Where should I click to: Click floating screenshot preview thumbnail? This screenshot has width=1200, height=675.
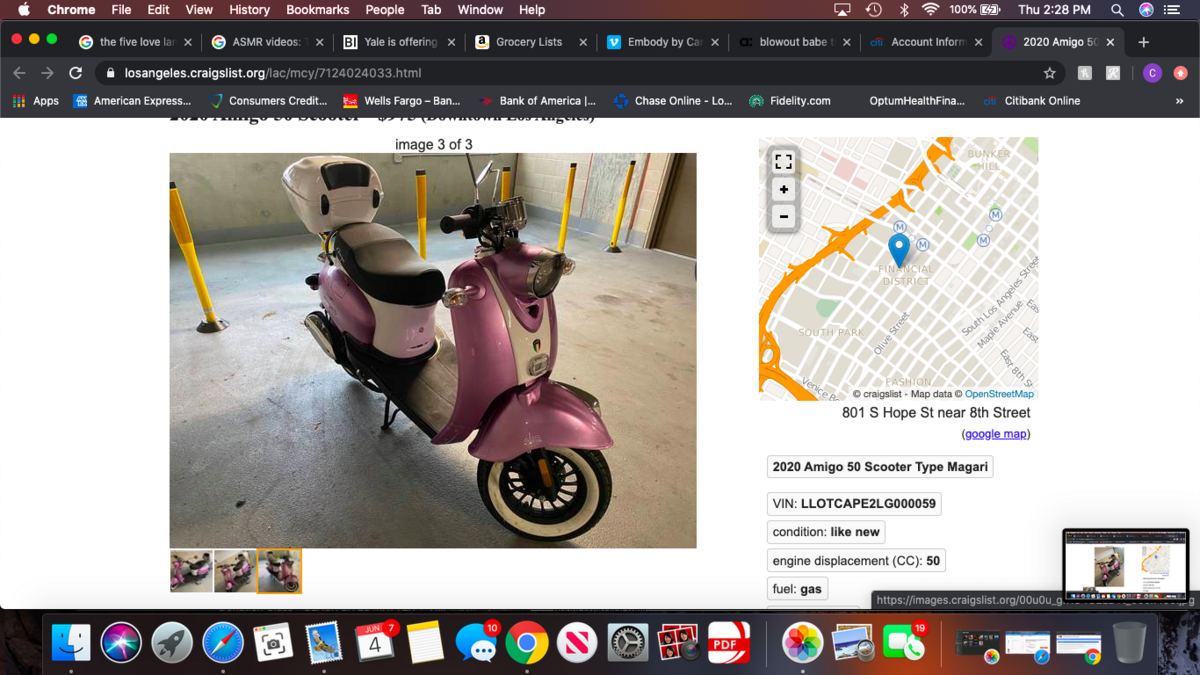pyautogui.click(x=1125, y=564)
